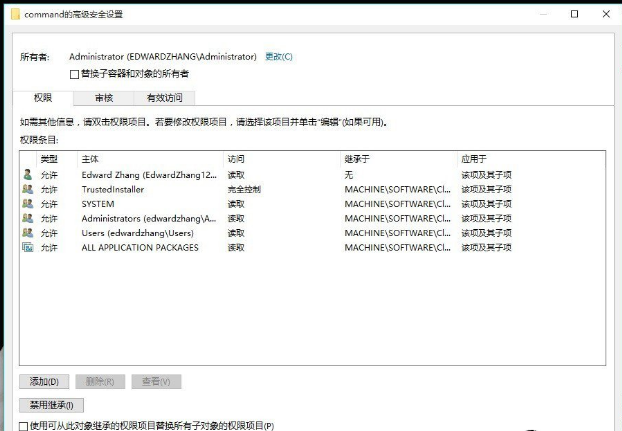622x431 pixels.
Task: Click the 查看(V) button
Action: tap(156, 381)
